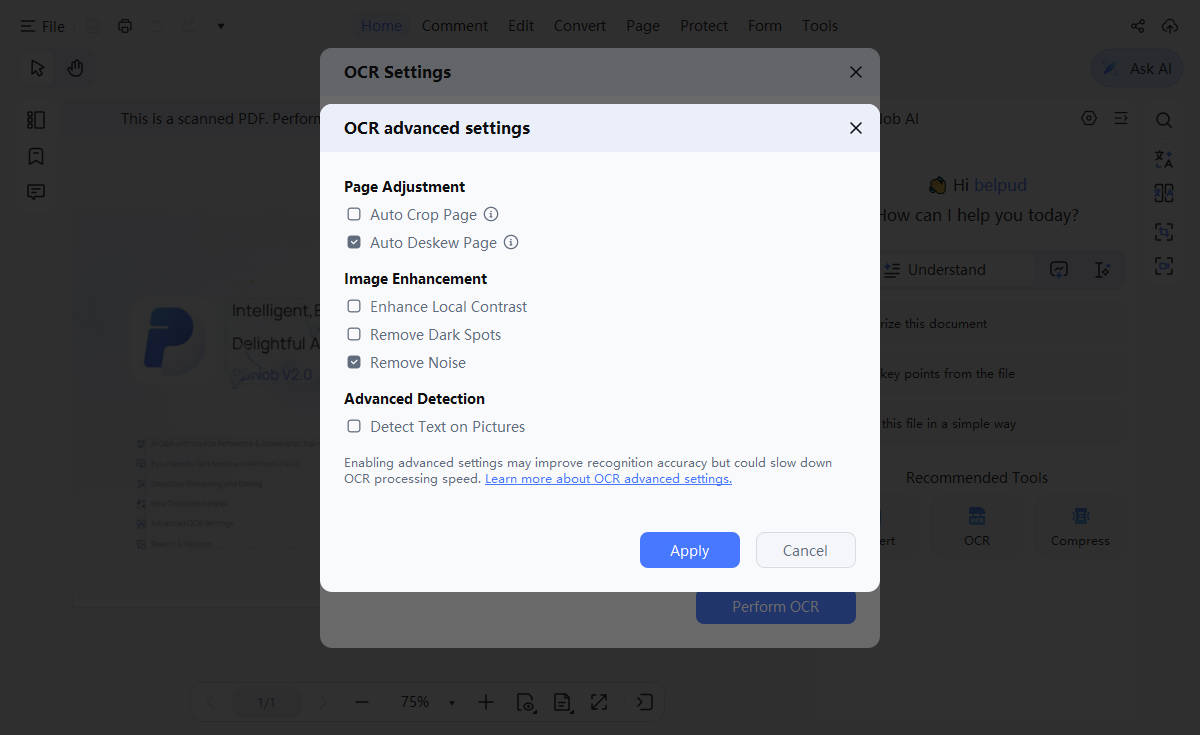Click the 1/1 page number field
Screen dimensions: 1200x735
266,702
